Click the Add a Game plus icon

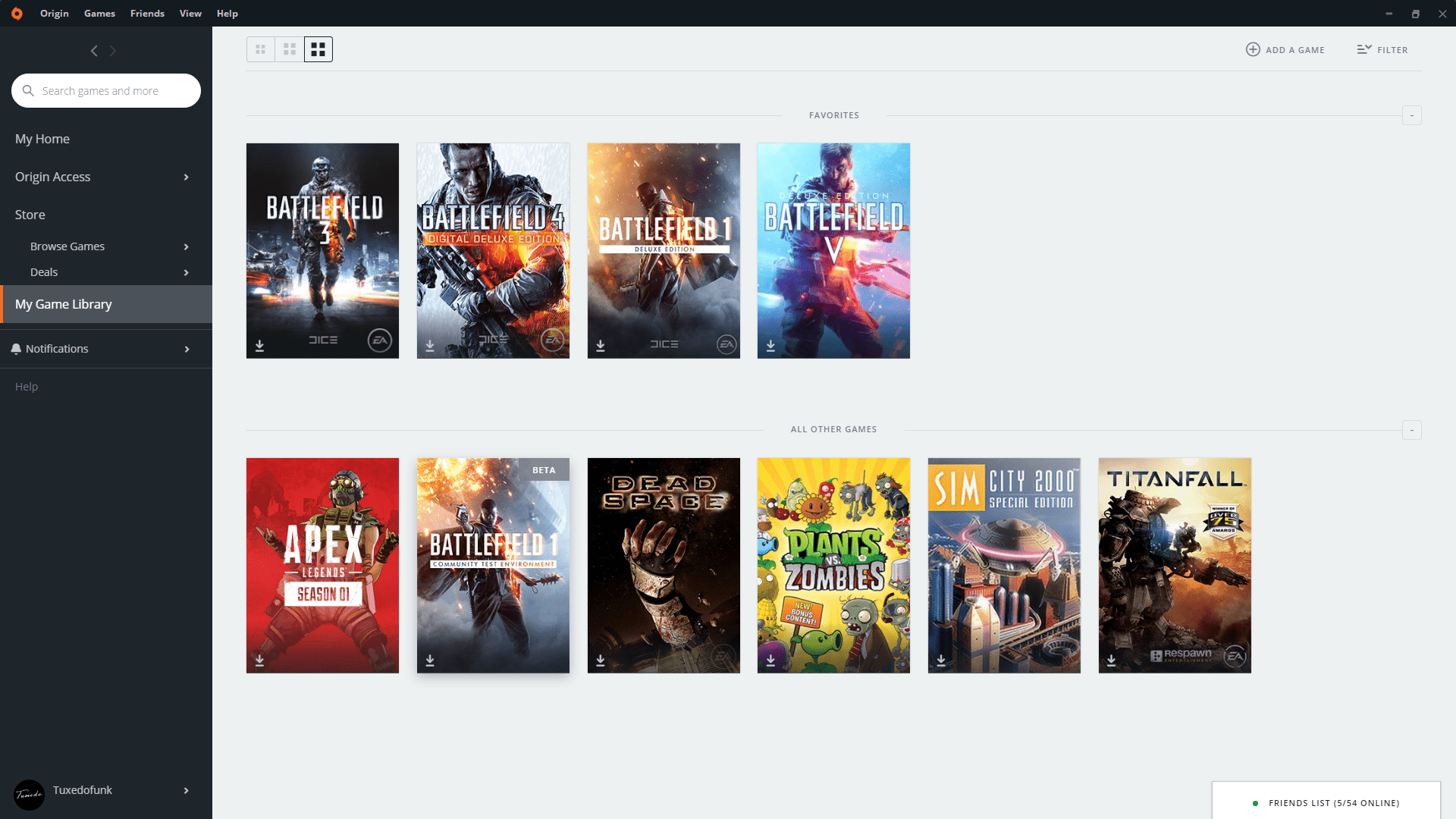click(1253, 49)
